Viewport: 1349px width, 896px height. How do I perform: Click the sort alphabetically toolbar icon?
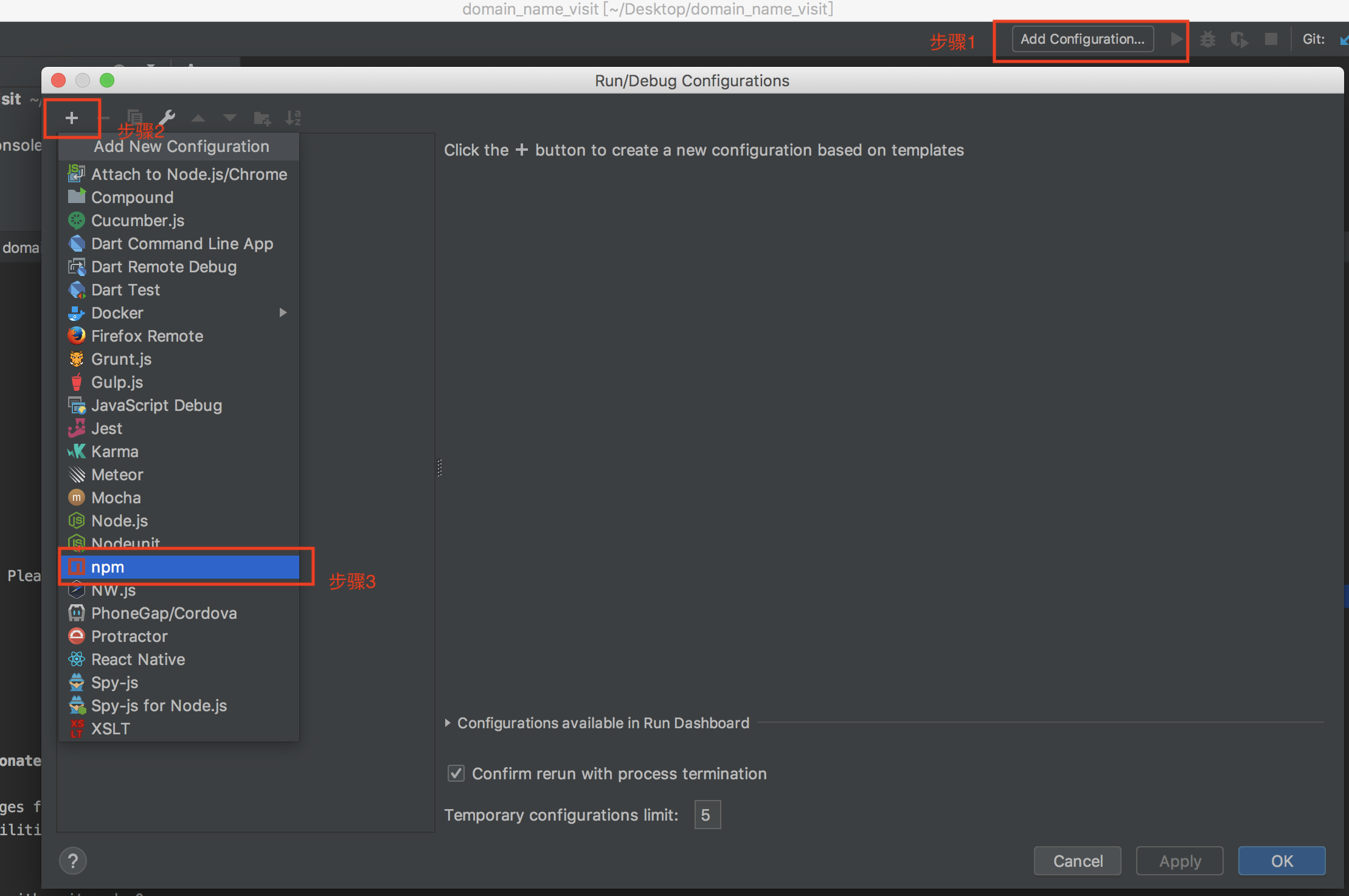tap(294, 117)
